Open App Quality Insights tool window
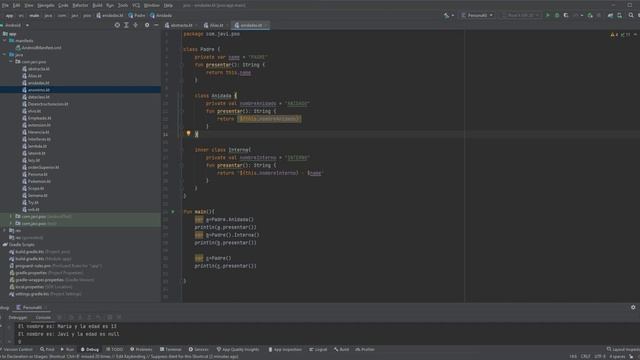Image resolution: width=640 pixels, height=360 pixels. pyautogui.click(x=238, y=349)
